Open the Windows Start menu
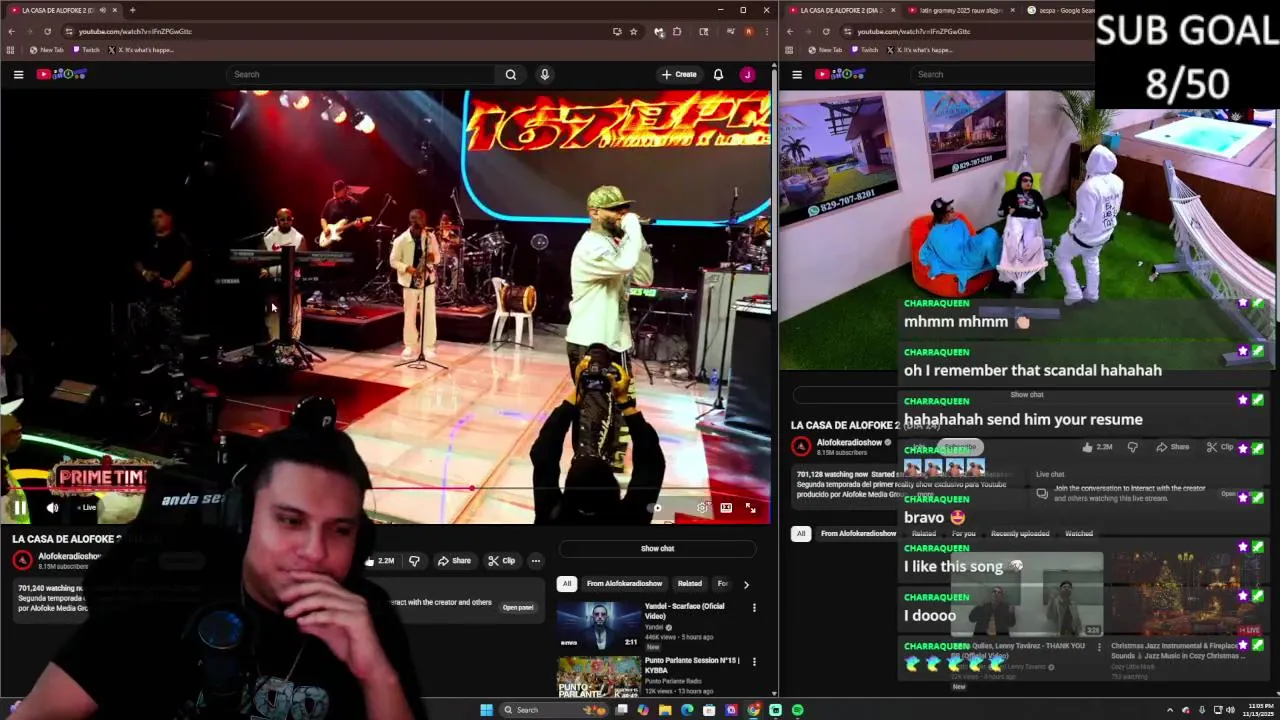This screenshot has width=1280, height=720. [486, 710]
